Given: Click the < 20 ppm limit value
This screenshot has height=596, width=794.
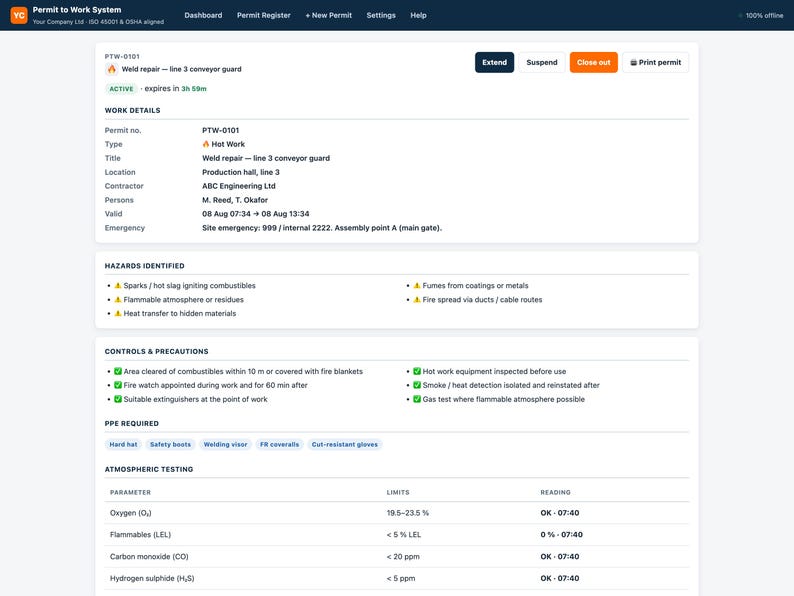Looking at the screenshot, I should (x=403, y=557).
